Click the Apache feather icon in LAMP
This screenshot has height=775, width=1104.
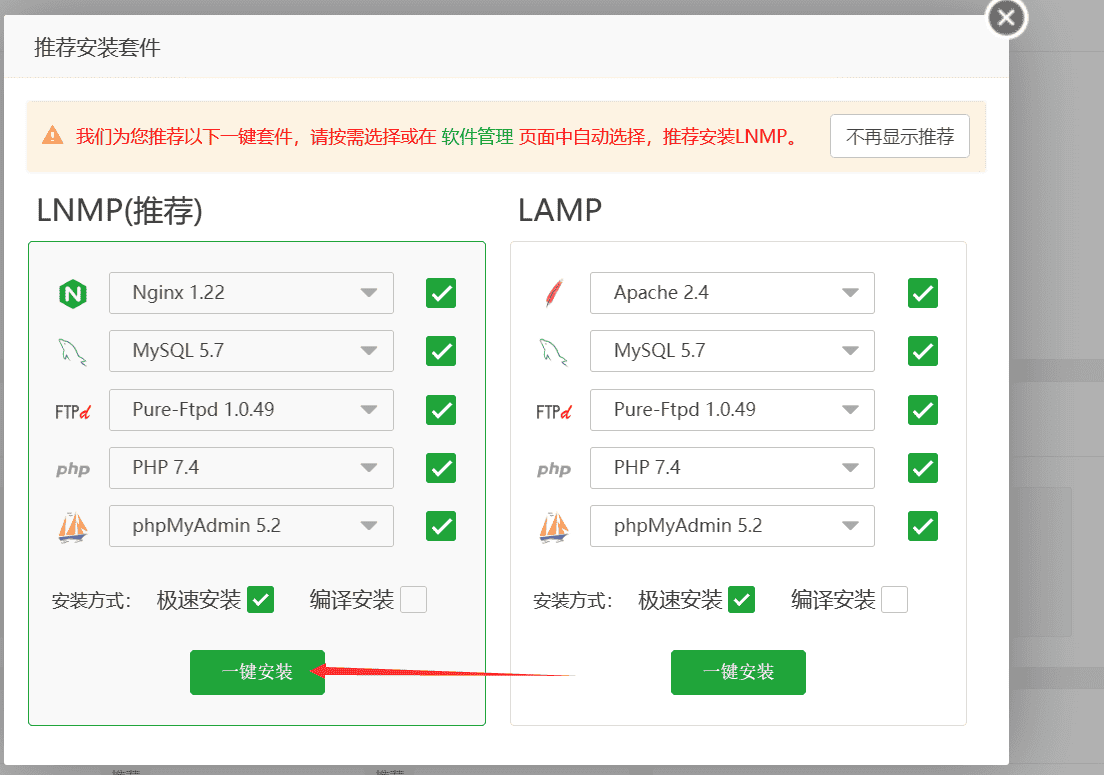[554, 294]
